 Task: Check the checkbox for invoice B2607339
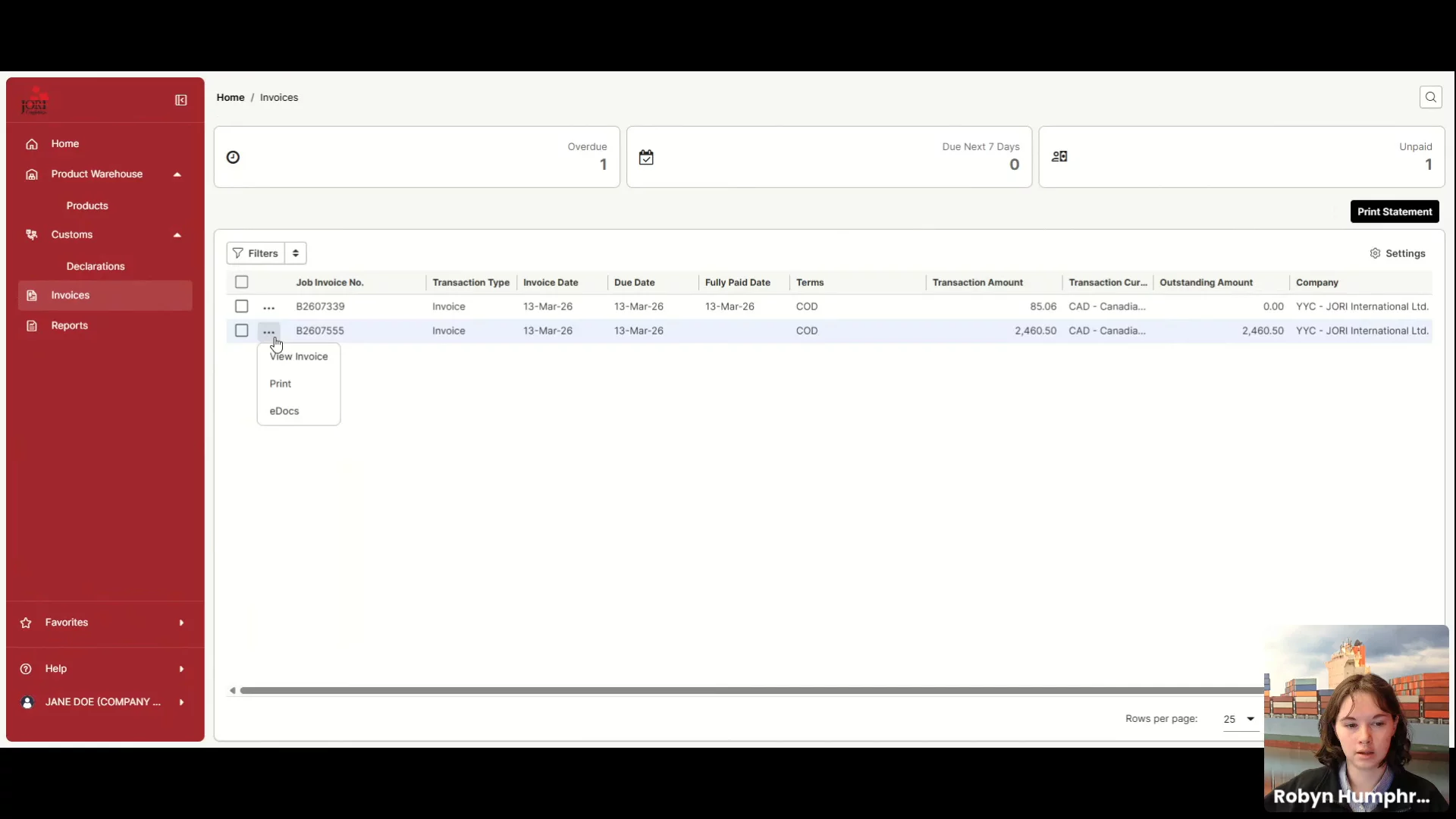(242, 306)
